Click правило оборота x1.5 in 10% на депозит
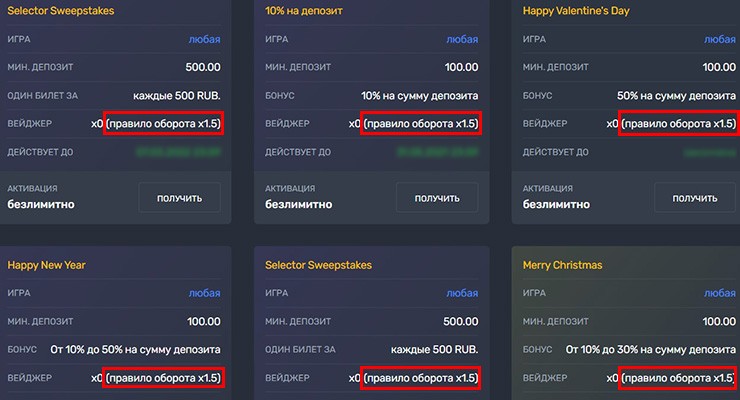 click(421, 124)
